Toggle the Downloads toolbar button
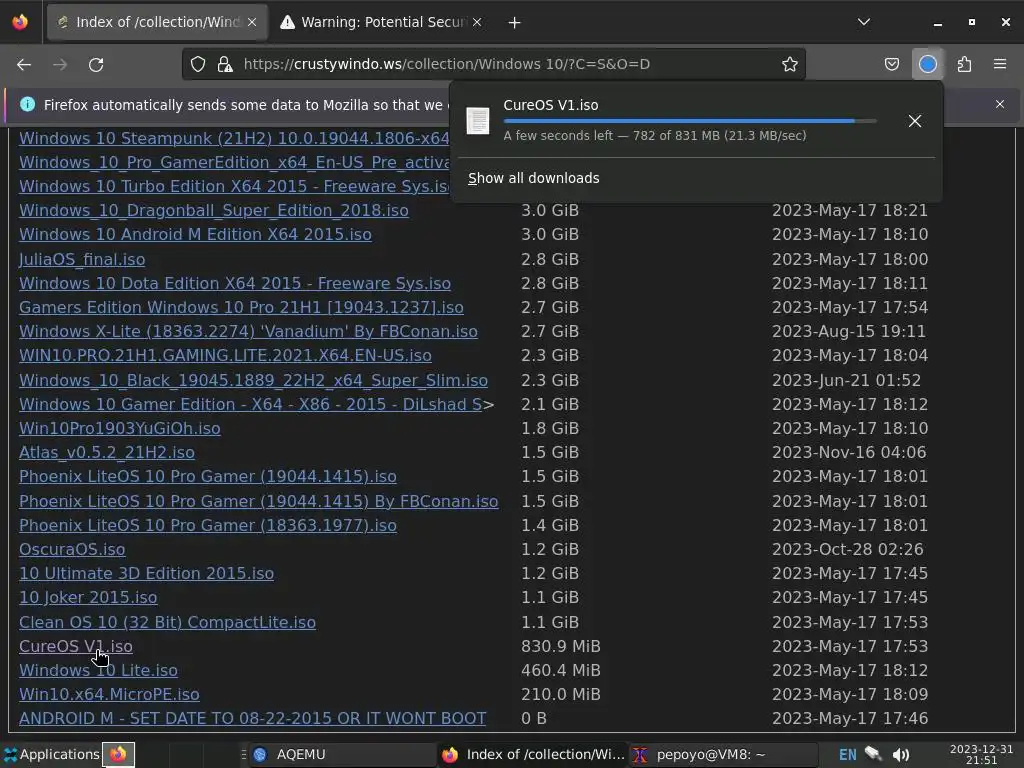The width and height of the screenshot is (1024, 768). (x=927, y=64)
